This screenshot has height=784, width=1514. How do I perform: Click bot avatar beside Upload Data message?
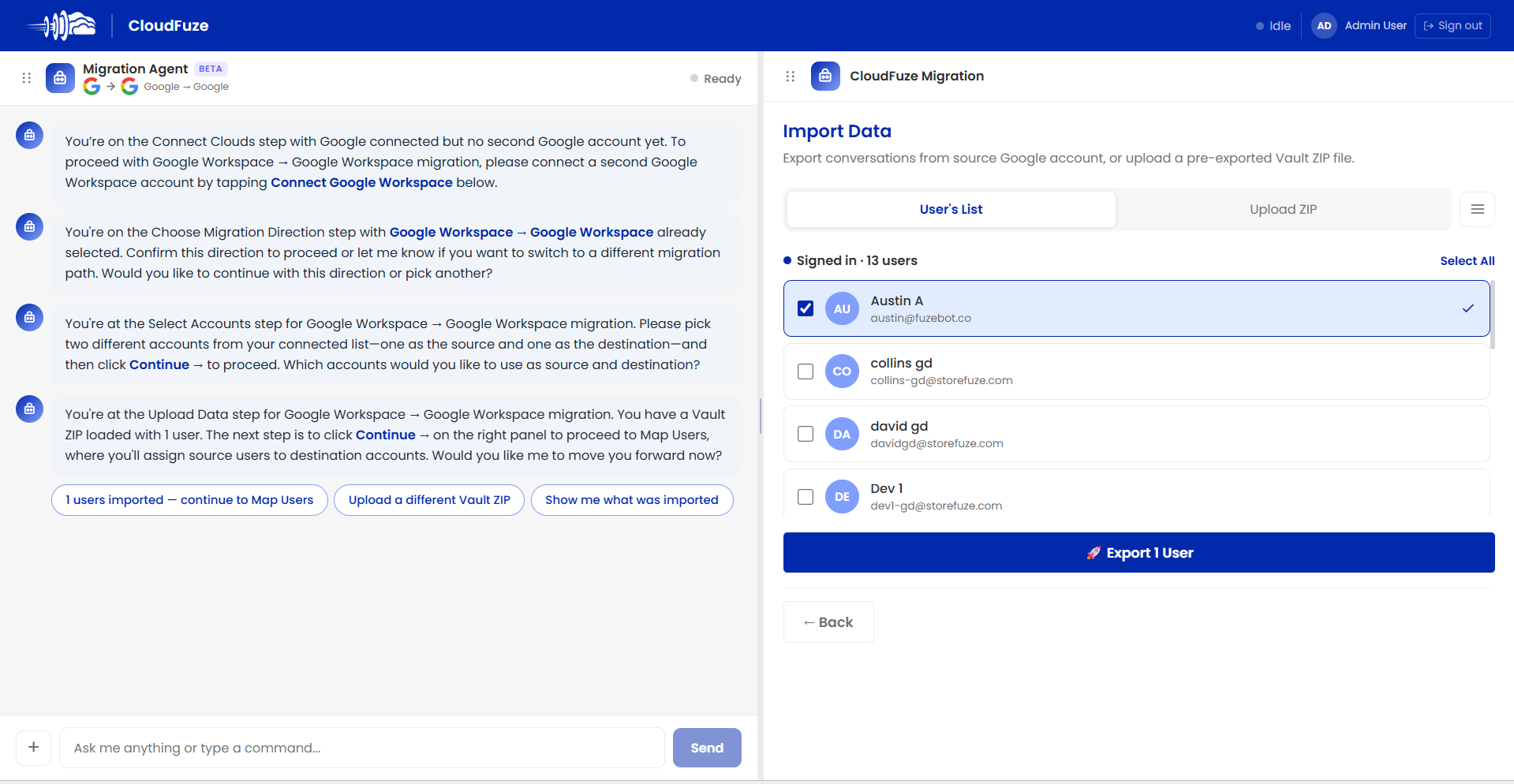[x=29, y=409]
